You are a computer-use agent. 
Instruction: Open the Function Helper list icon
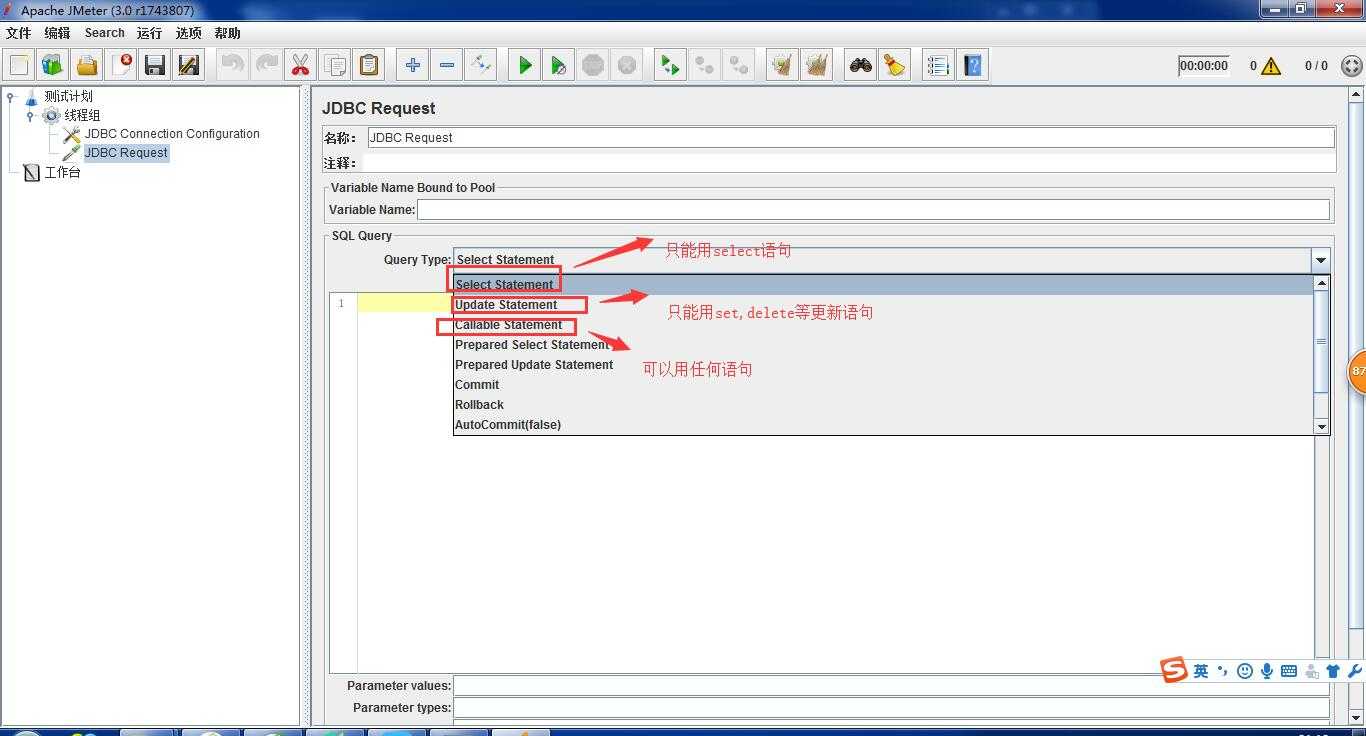pos(938,66)
